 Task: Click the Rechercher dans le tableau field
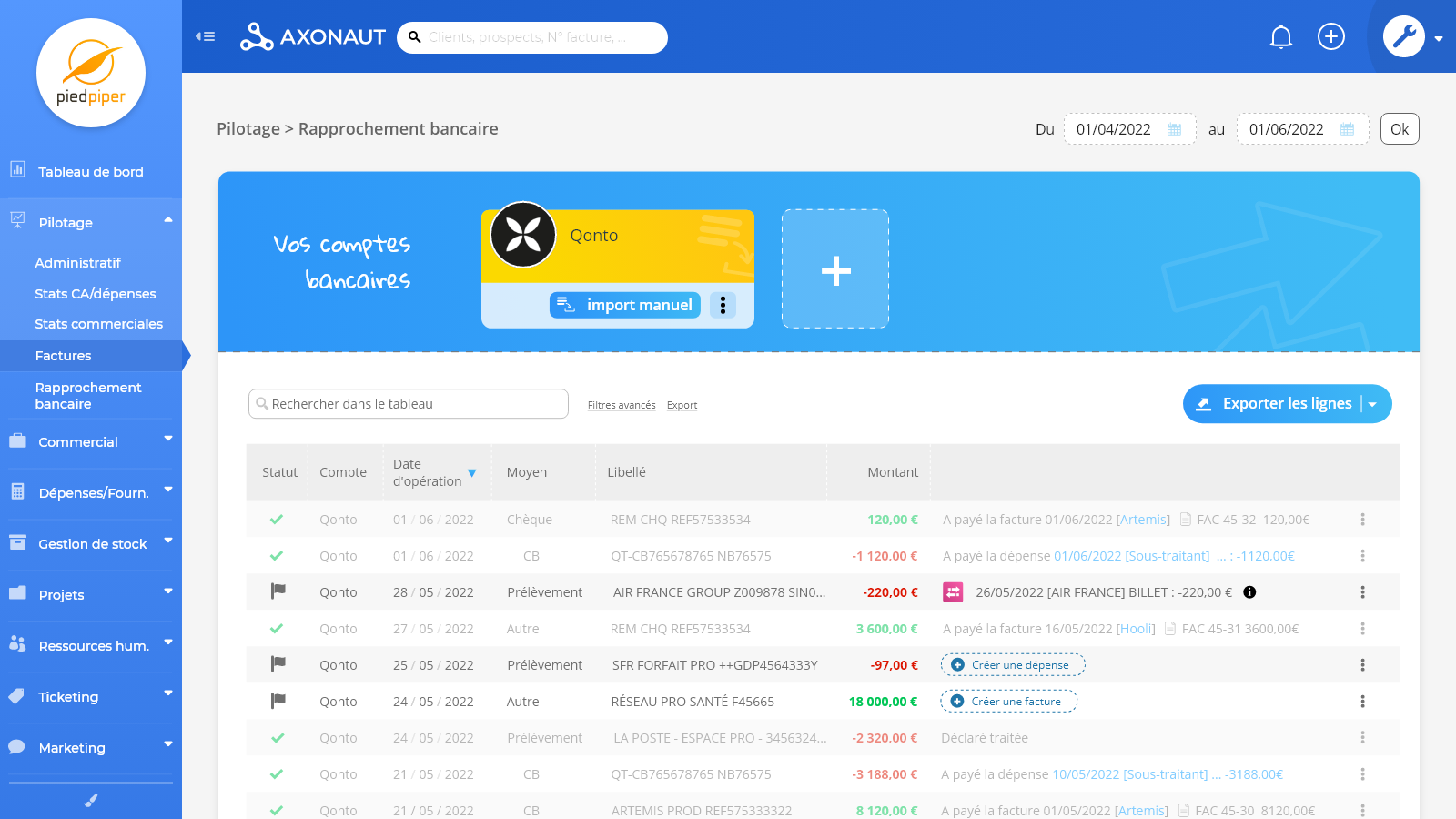pyautogui.click(x=409, y=404)
